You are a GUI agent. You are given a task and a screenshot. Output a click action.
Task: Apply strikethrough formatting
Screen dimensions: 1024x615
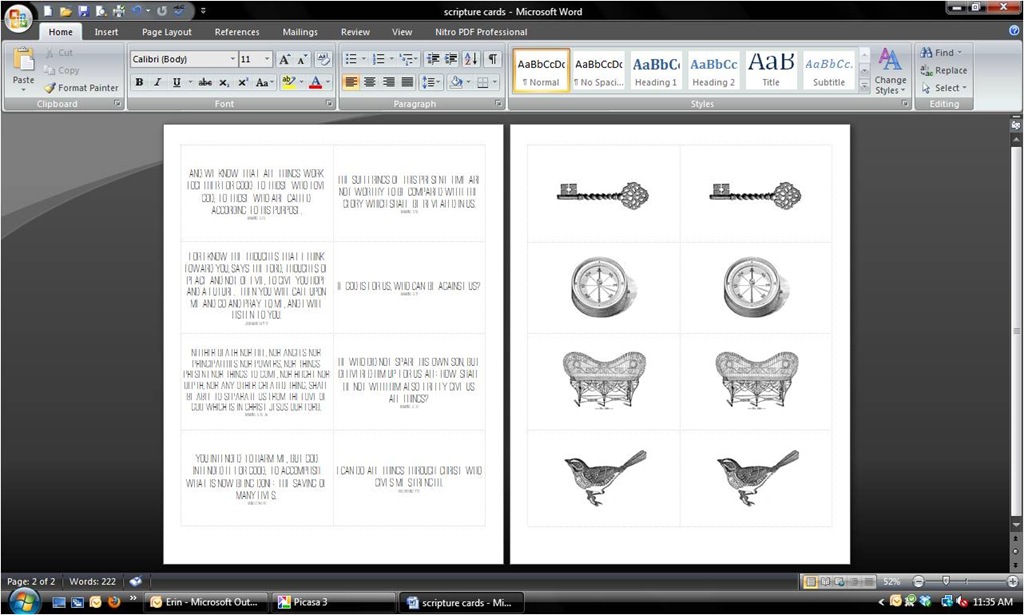(205, 82)
